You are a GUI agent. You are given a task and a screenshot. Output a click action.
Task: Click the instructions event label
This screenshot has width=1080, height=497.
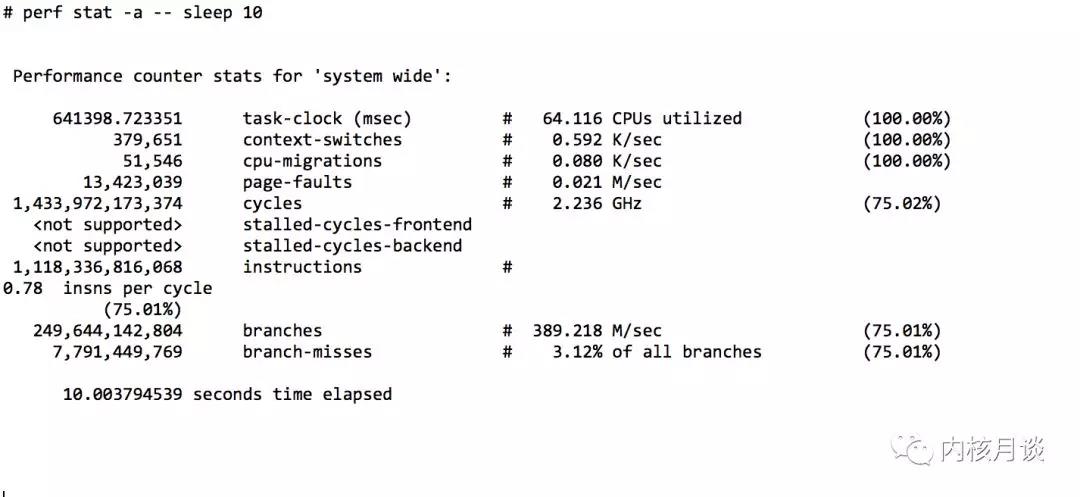tap(302, 267)
